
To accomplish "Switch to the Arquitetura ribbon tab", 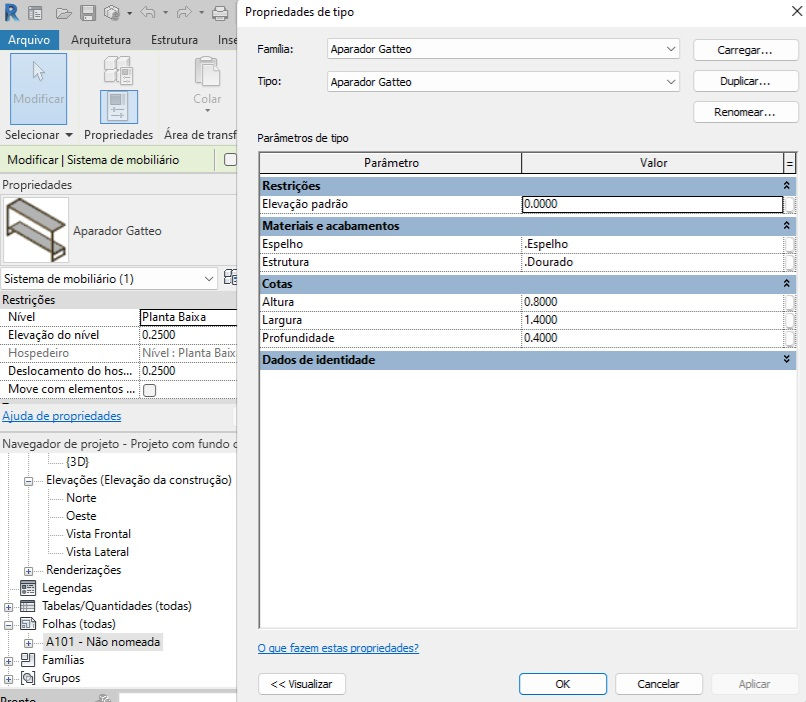I will [101, 40].
